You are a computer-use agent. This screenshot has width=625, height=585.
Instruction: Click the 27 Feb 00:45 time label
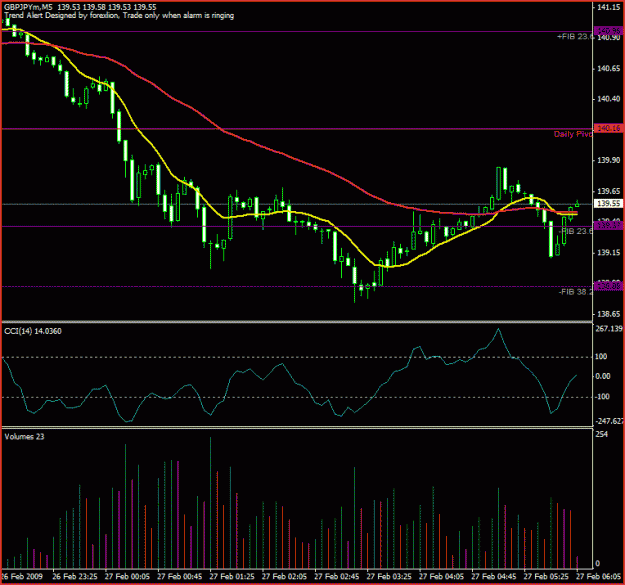pos(179,577)
